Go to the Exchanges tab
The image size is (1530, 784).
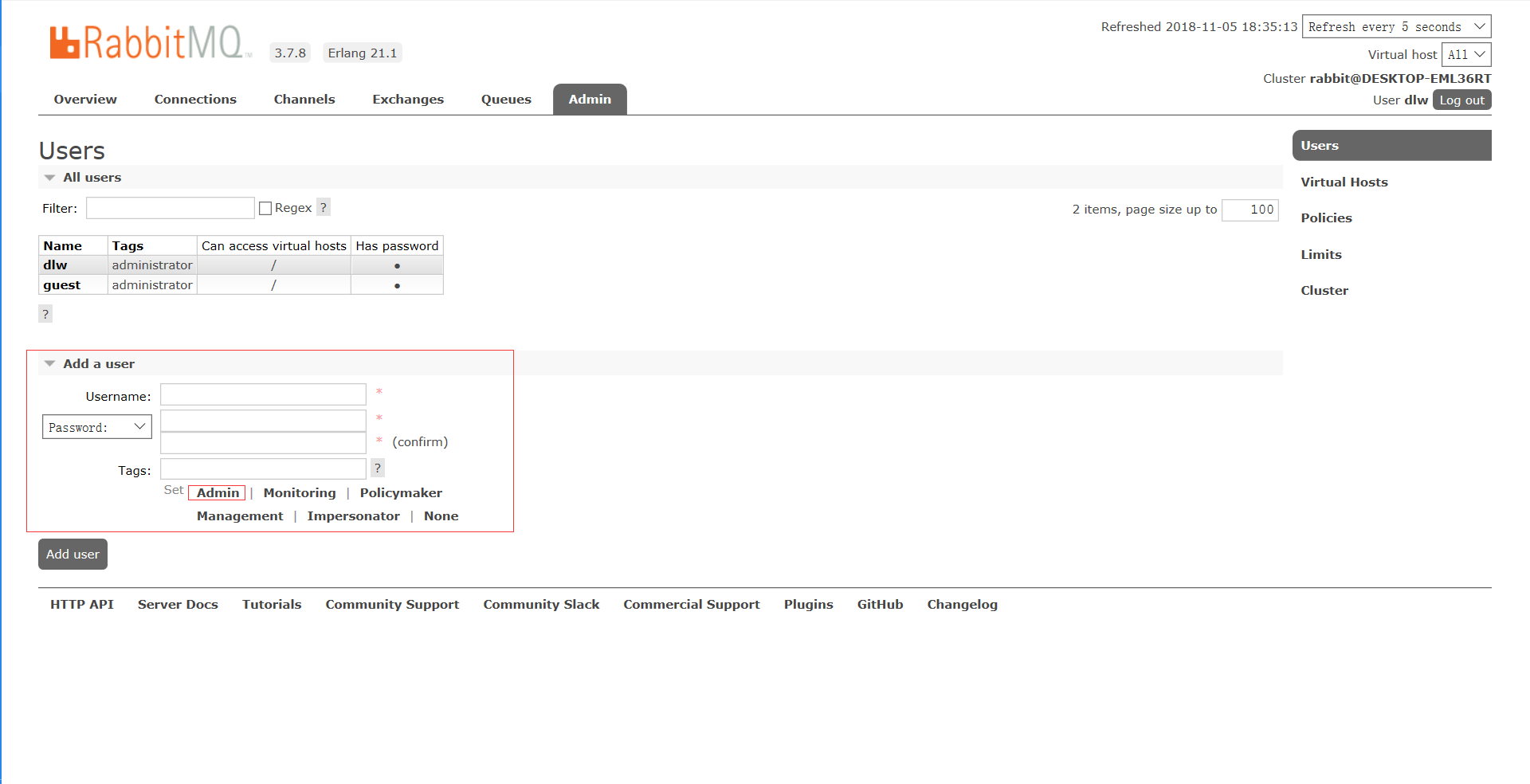408,99
